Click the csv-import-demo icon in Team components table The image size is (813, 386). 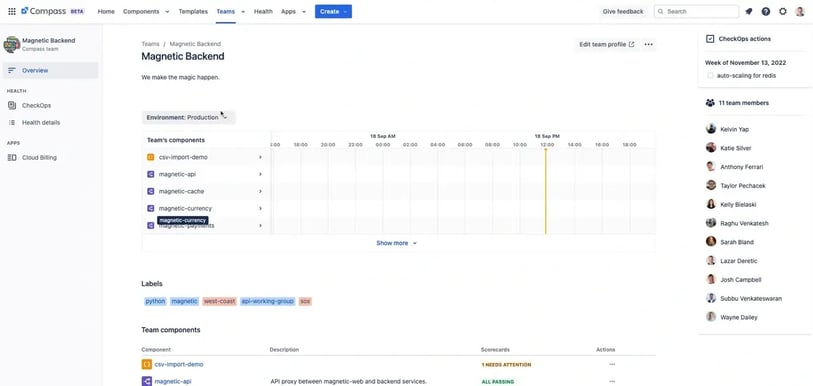pos(147,364)
